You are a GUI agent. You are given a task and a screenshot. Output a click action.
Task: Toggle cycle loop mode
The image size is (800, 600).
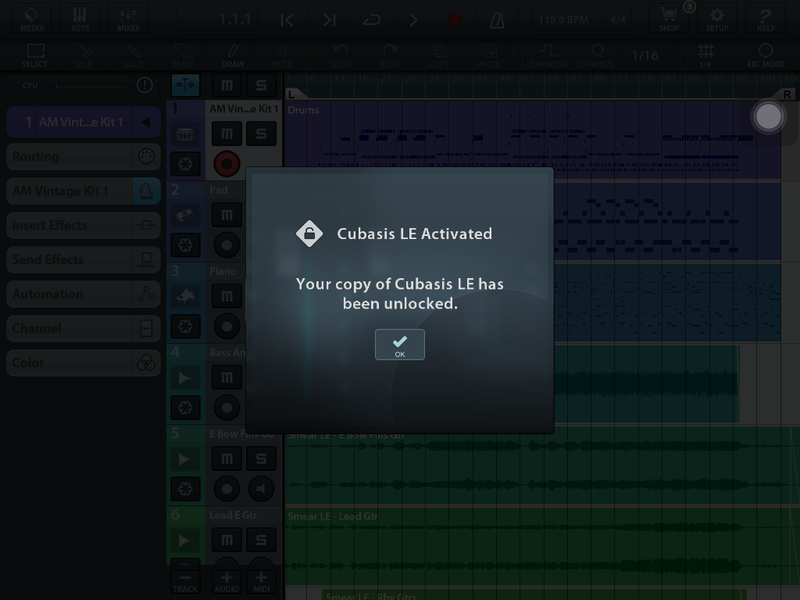[x=371, y=20]
